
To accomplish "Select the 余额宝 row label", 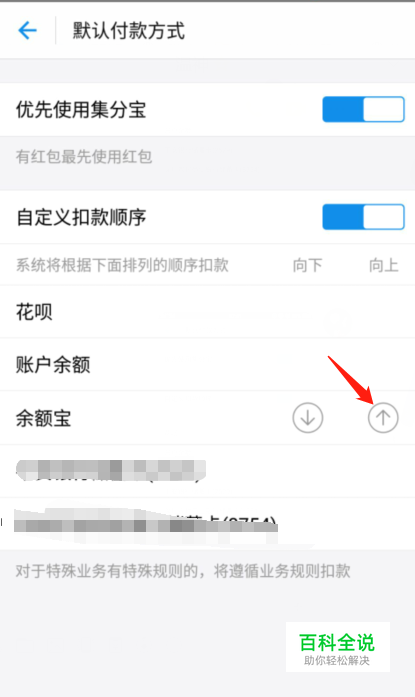I will tap(44, 418).
